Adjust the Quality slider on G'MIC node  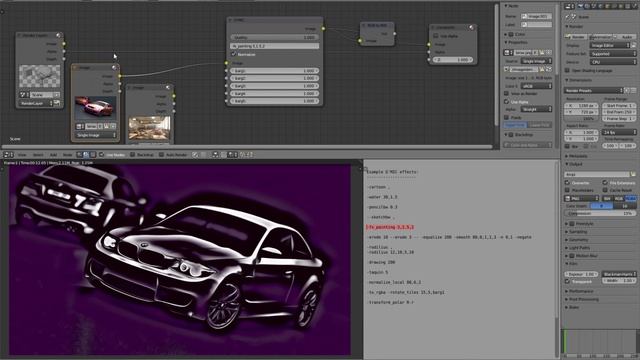click(274, 37)
